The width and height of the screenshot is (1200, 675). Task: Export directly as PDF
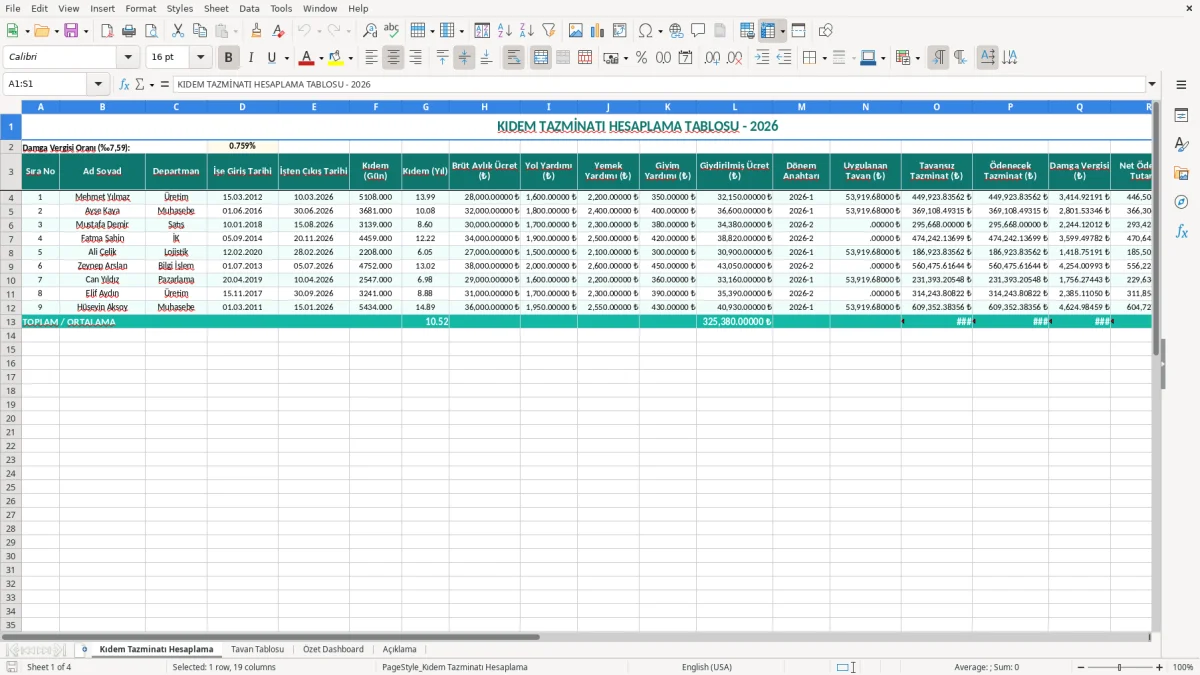point(107,31)
